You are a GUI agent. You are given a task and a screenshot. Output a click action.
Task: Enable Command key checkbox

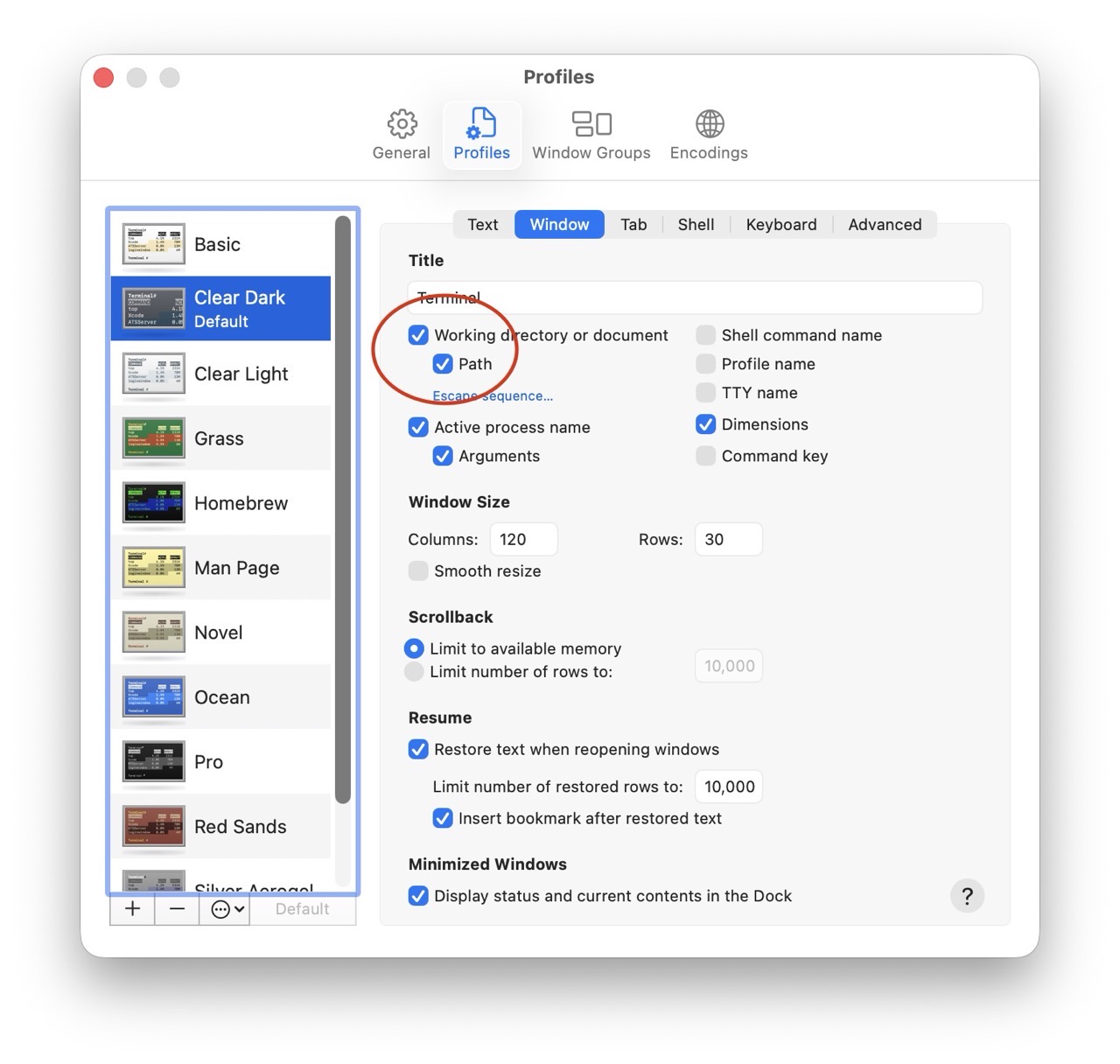[705, 456]
